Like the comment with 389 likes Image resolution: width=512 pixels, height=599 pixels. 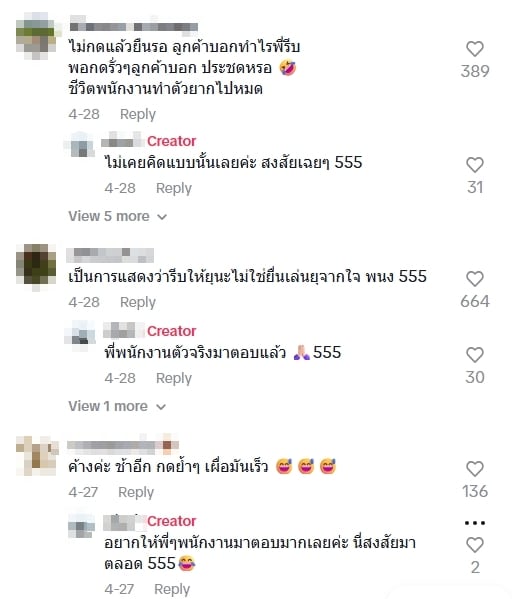[475, 49]
